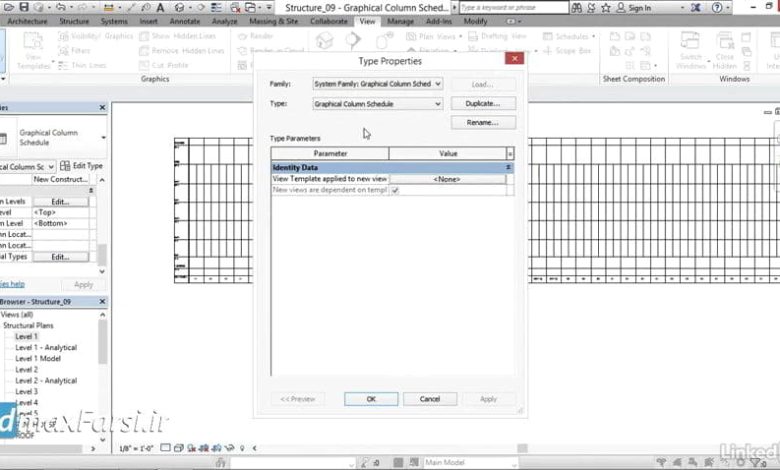Open the instance filter dropdown beside Edit Type
Viewport: 780px width, 470px height.
(x=51, y=167)
